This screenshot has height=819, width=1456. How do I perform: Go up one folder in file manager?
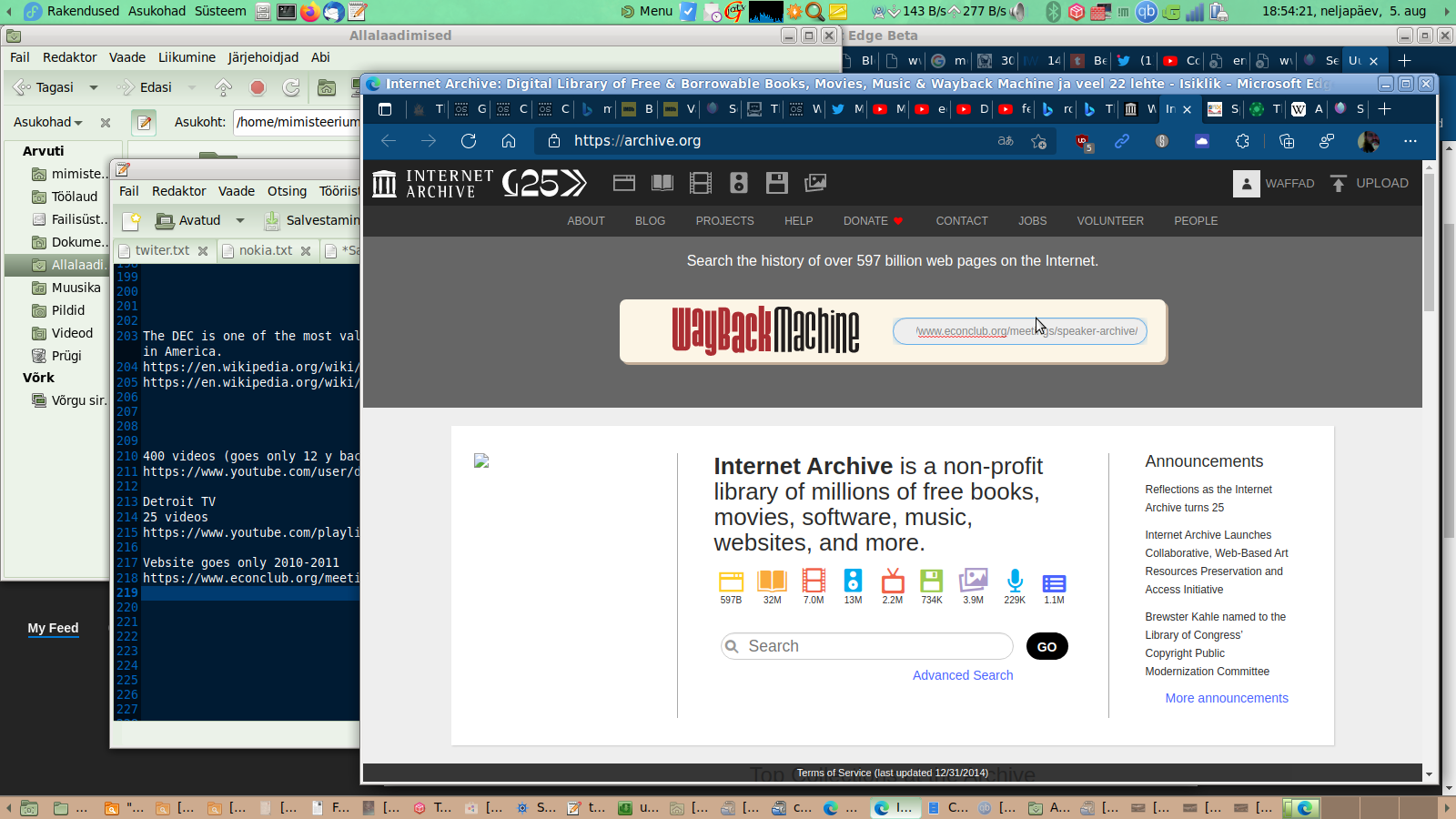[x=223, y=87]
